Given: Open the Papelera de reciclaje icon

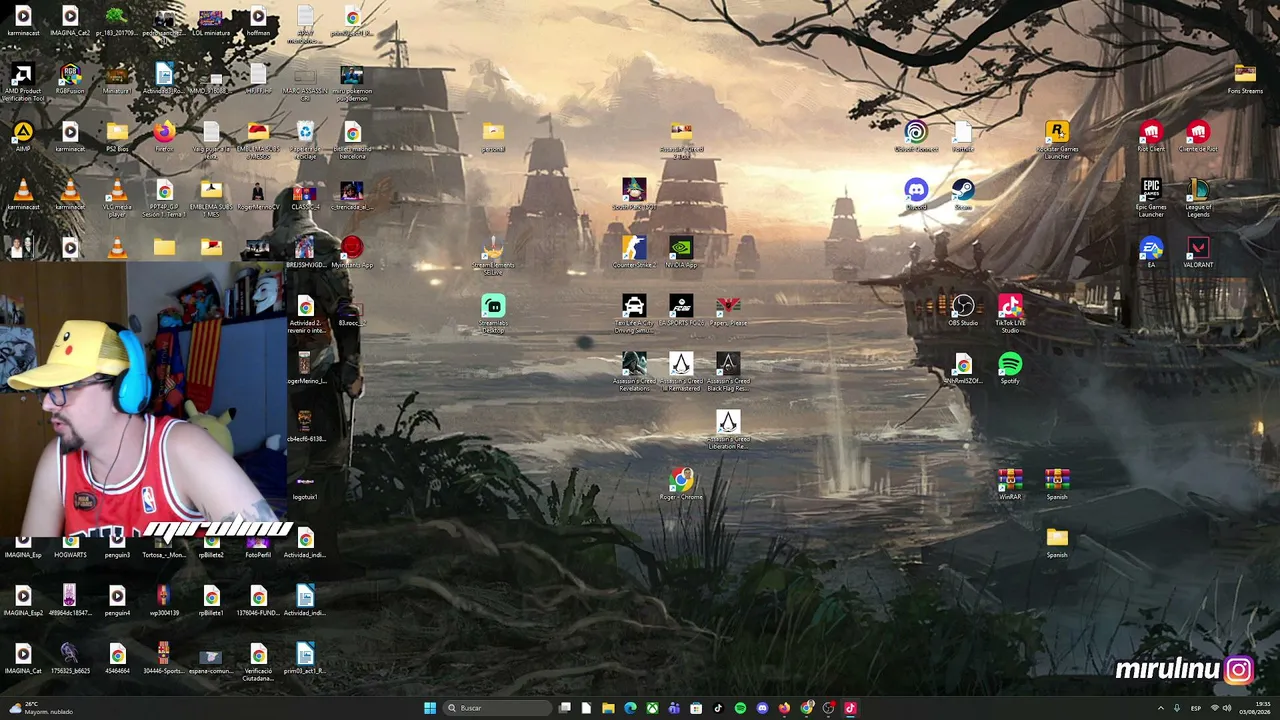Looking at the screenshot, I should click(305, 138).
